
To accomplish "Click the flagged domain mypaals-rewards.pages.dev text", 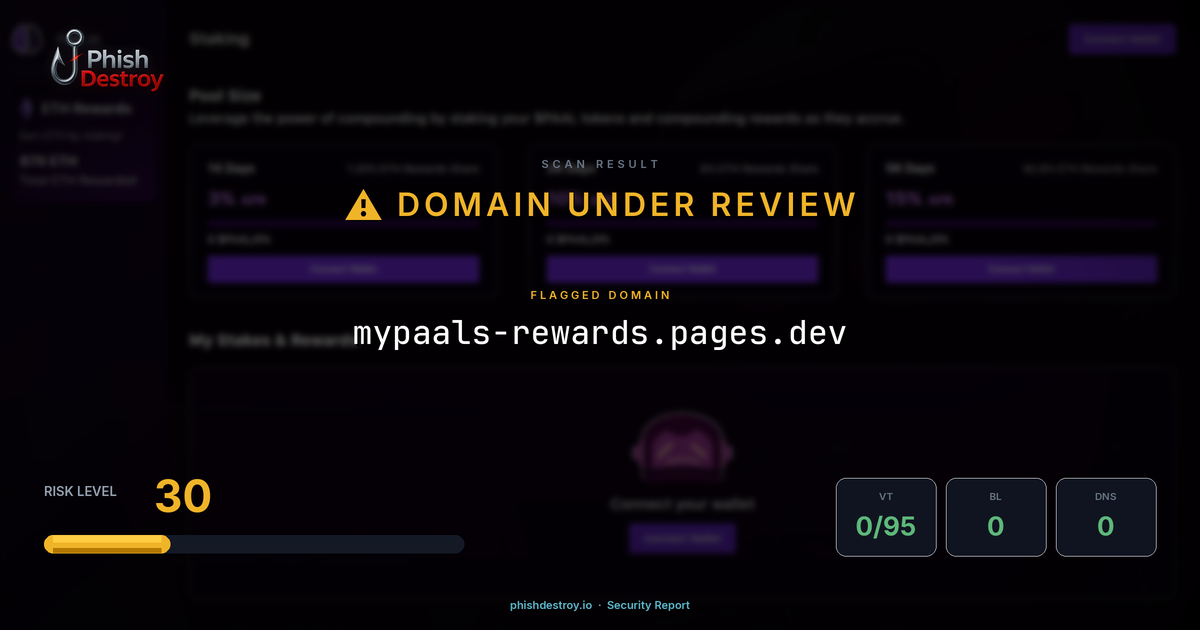I will point(600,331).
